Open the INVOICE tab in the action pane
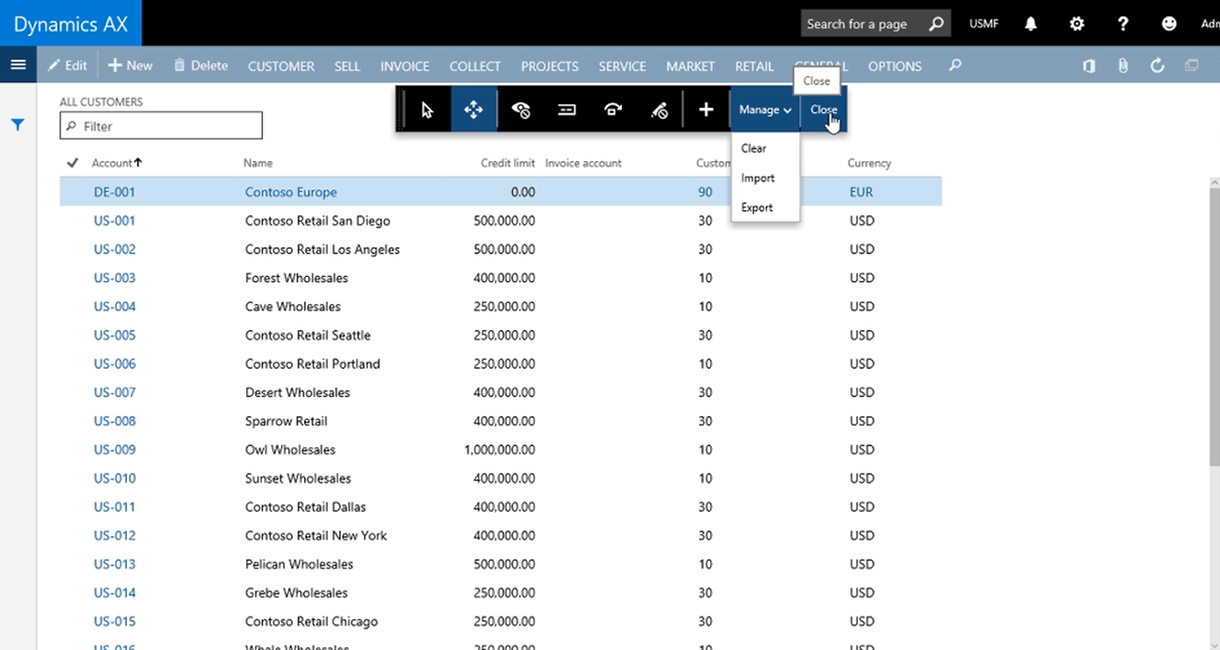Viewport: 1220px width, 650px height. 405,66
